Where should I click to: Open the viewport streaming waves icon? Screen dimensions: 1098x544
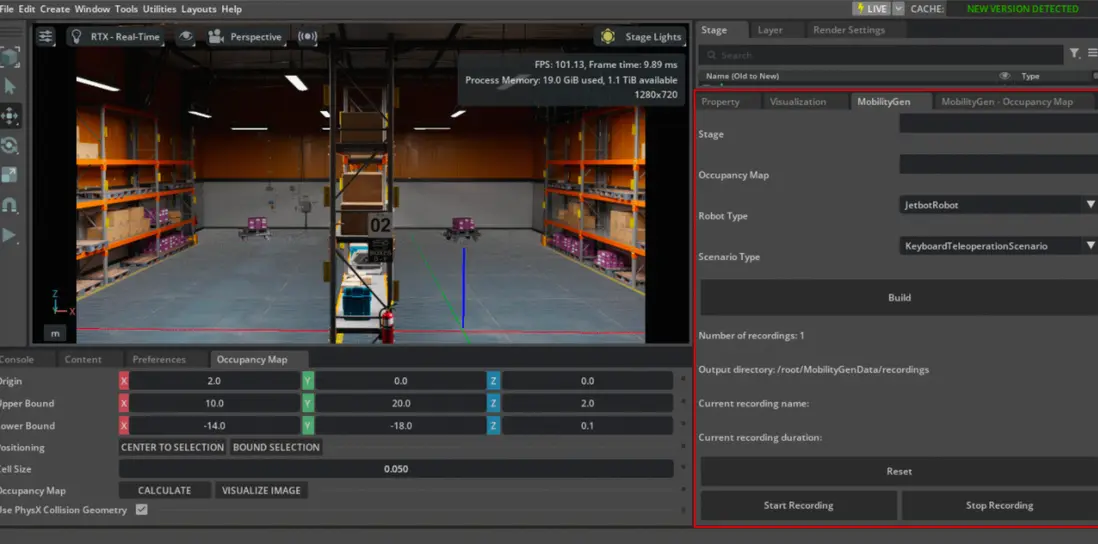[x=307, y=37]
